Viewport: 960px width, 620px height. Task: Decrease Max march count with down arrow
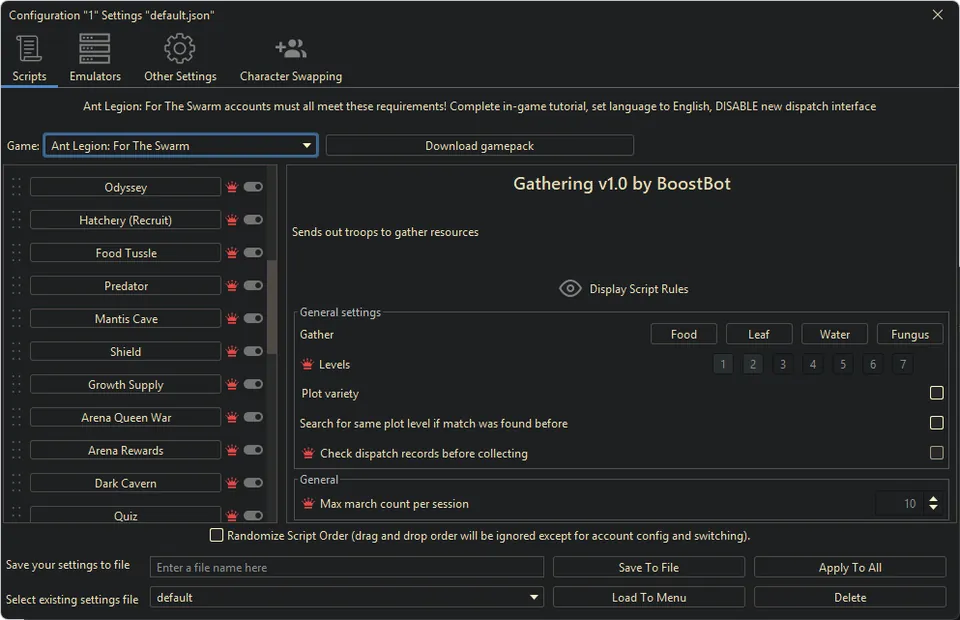click(x=933, y=508)
